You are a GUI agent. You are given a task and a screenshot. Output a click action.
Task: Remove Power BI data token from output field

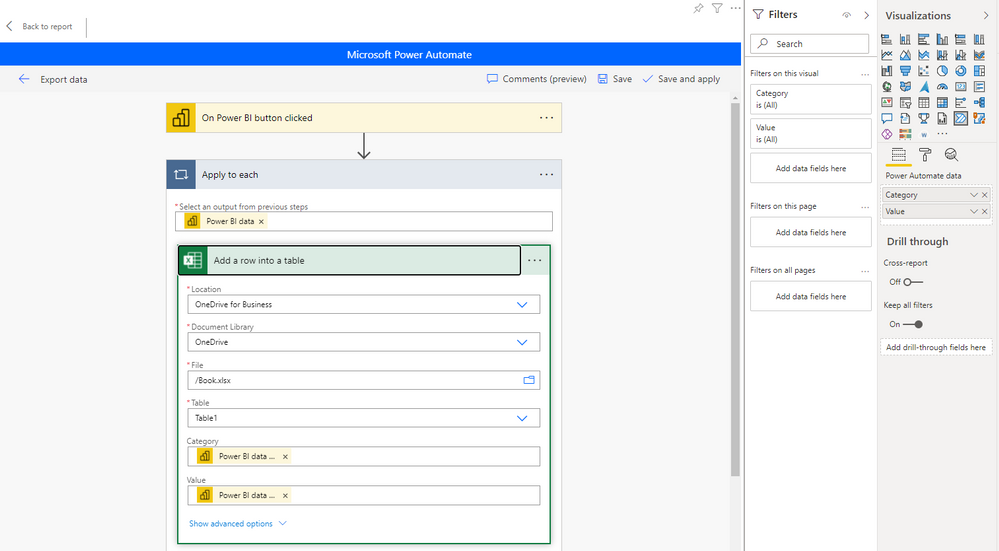261,222
